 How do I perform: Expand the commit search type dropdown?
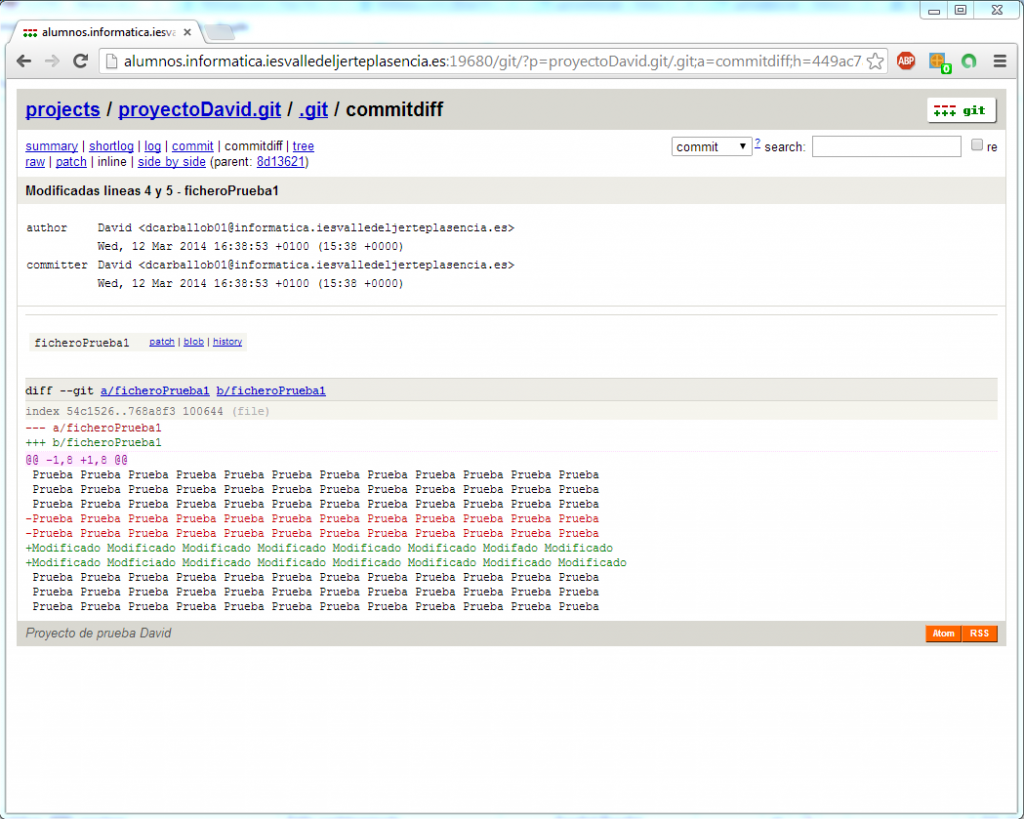(x=711, y=147)
